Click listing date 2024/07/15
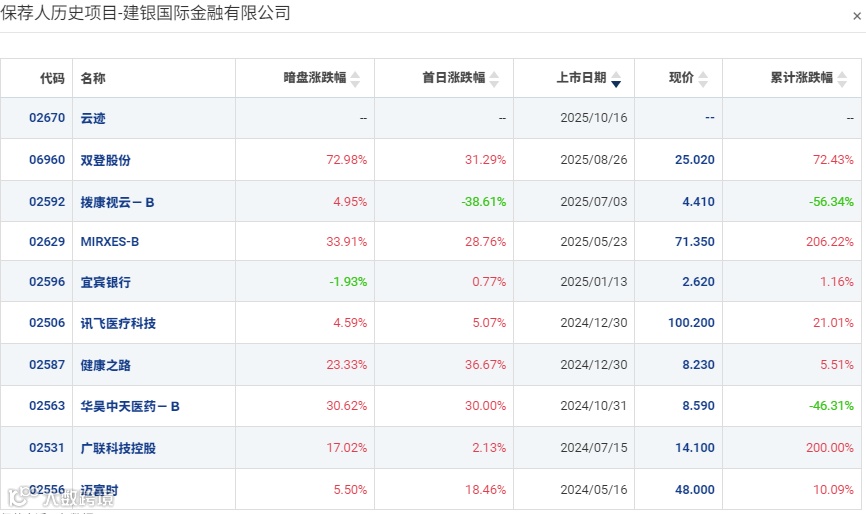This screenshot has height=514, width=866. coord(594,447)
